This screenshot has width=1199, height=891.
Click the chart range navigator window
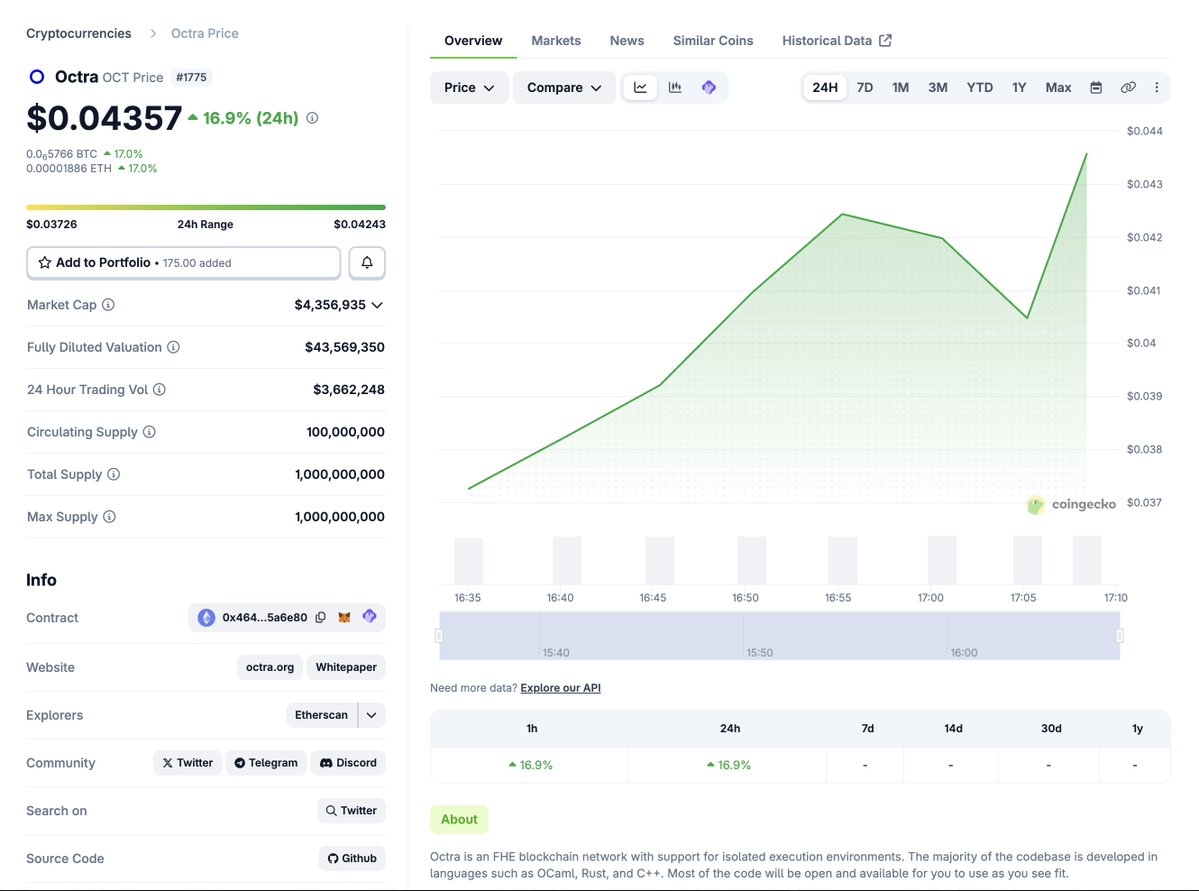(779, 636)
